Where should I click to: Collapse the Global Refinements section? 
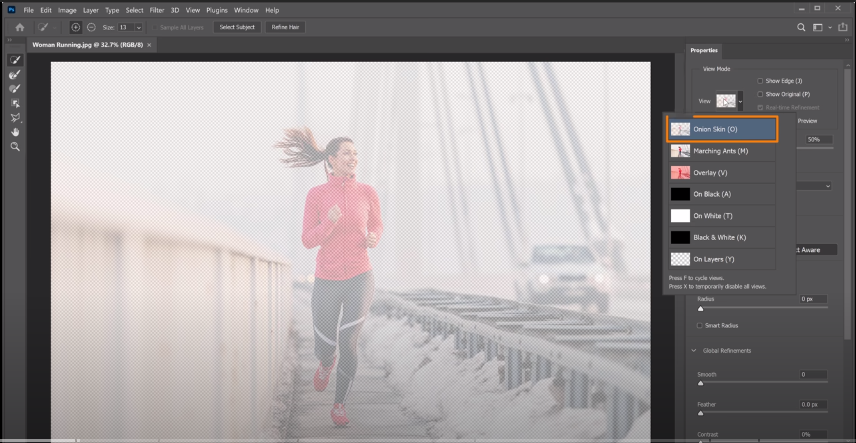(x=694, y=350)
